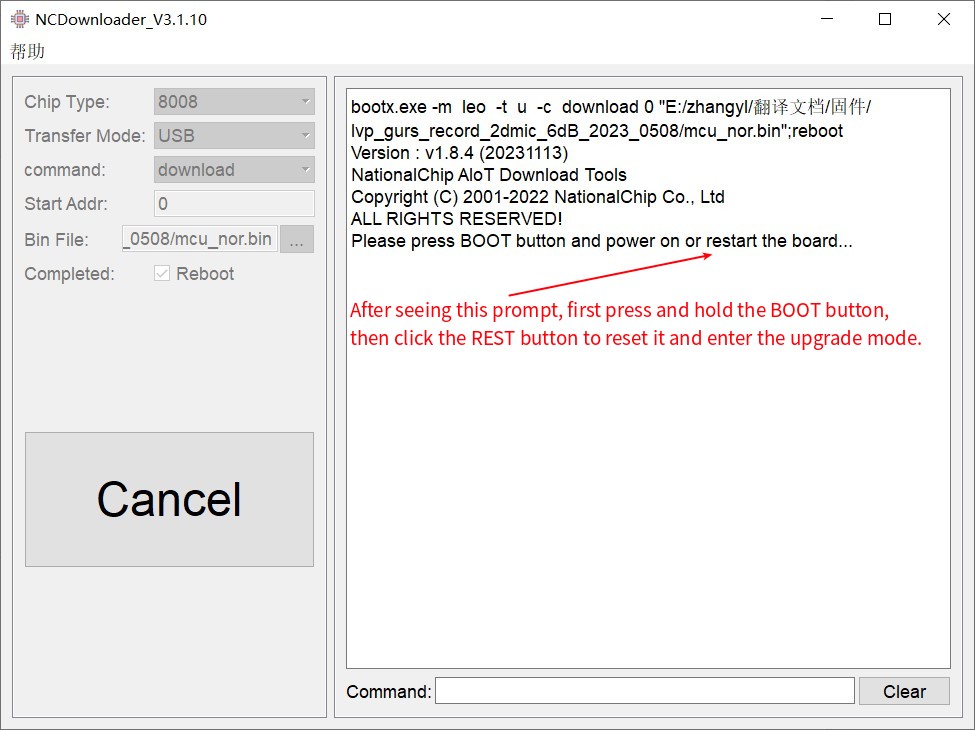Minimize the NCDownloader window
This screenshot has width=975, height=730.
pyautogui.click(x=827, y=19)
